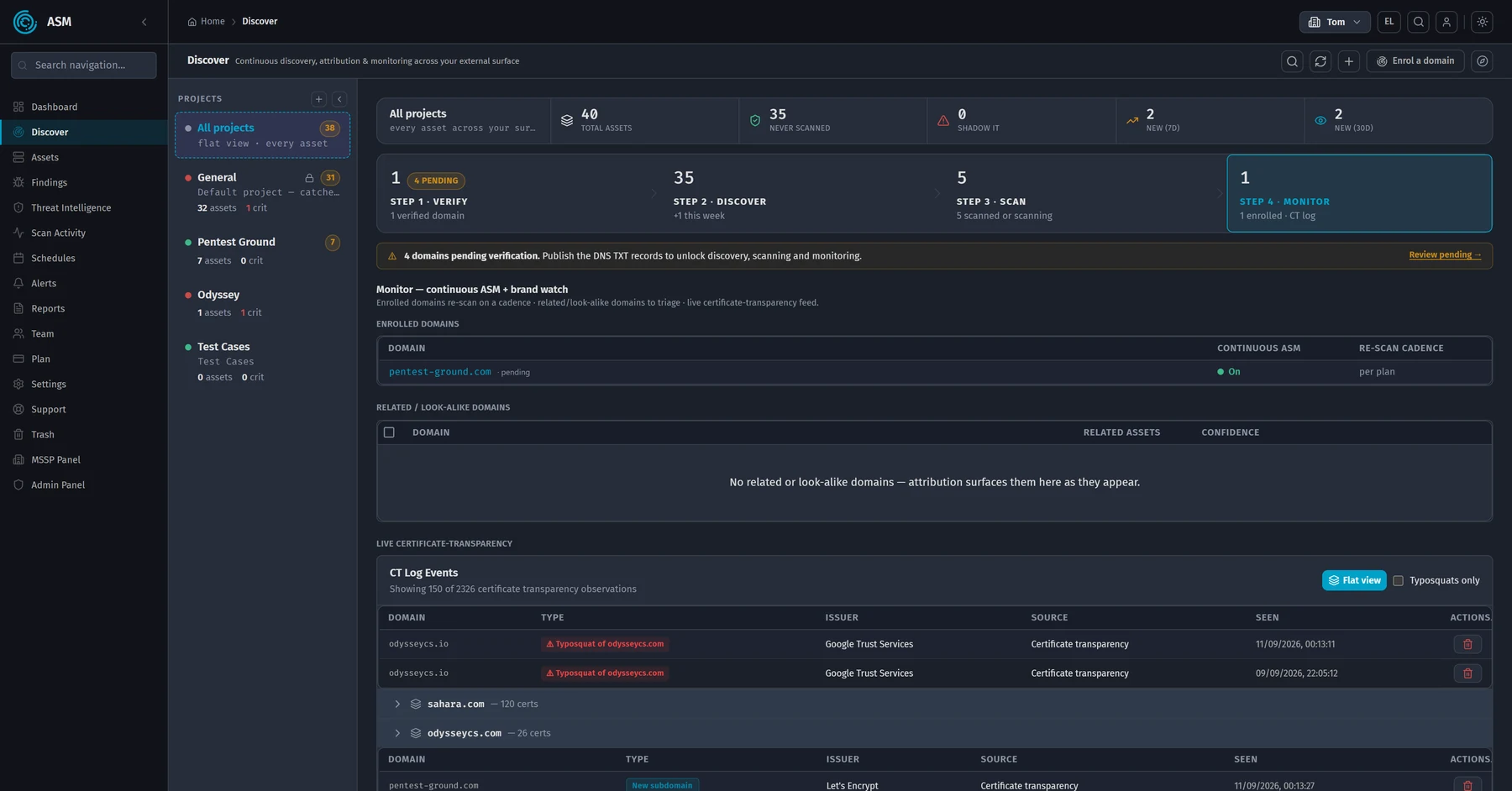Collapse the sidebar with the chevron

(144, 22)
